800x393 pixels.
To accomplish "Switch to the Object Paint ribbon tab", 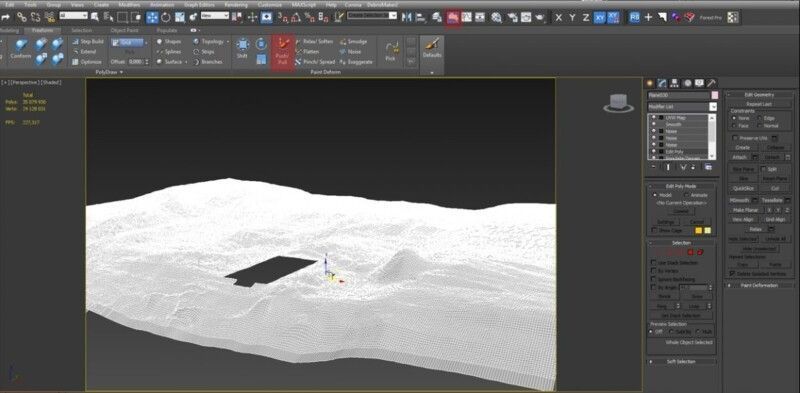I will [x=124, y=30].
